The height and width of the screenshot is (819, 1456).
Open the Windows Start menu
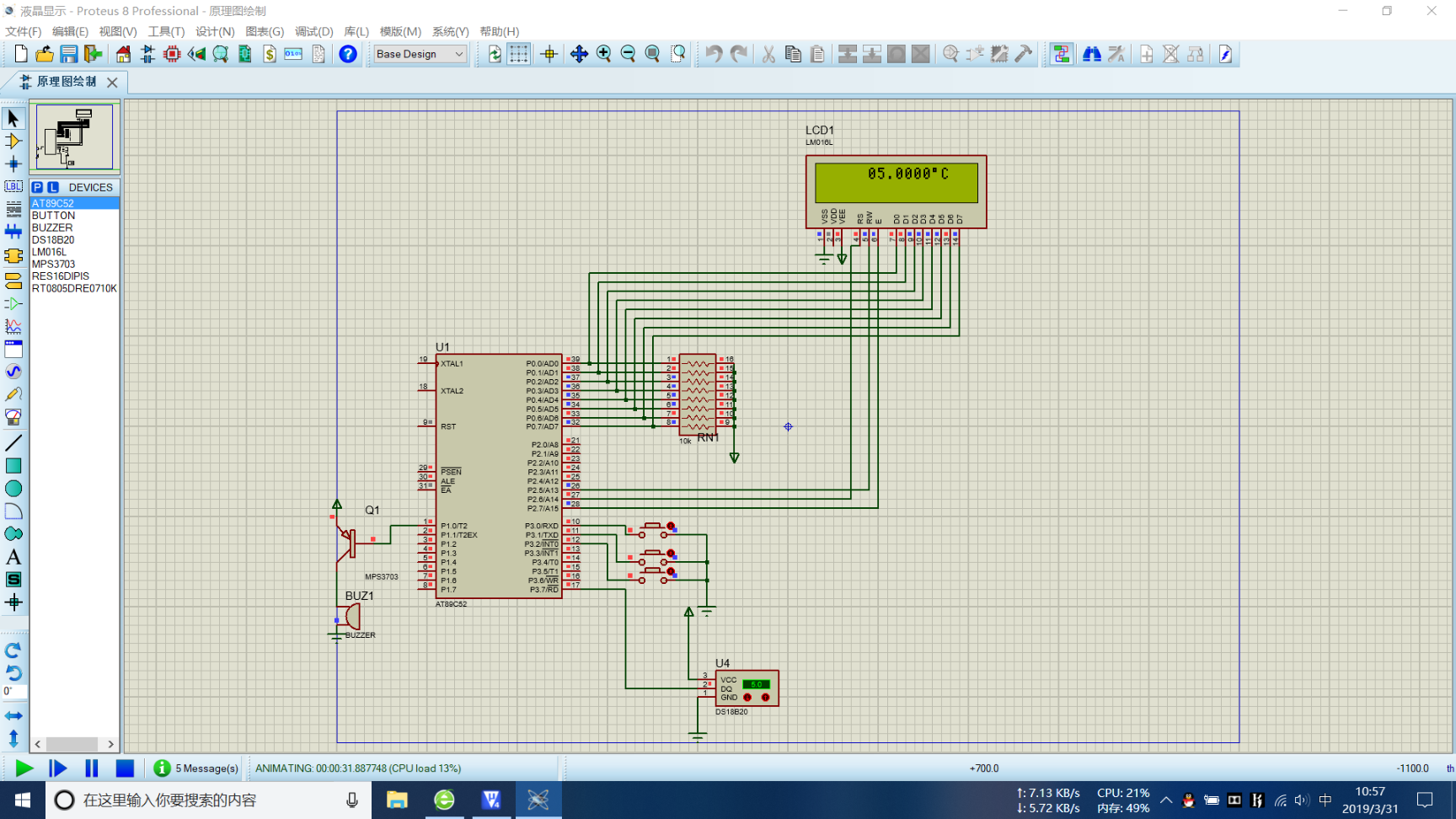[x=23, y=800]
